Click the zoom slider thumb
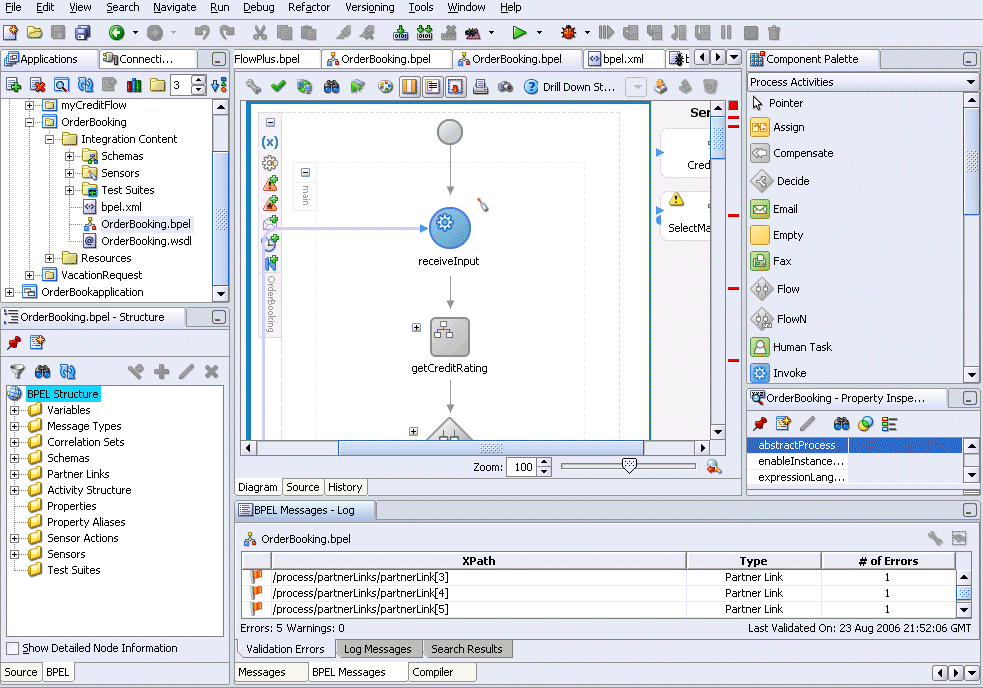This screenshot has width=983, height=688. [x=629, y=465]
